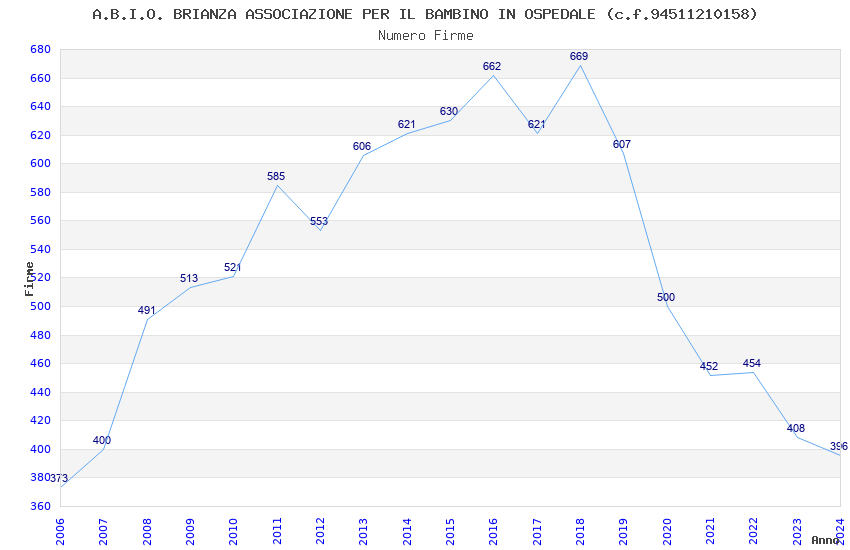Click the 580 y-axis tick value
850x550 pixels.
41,192
